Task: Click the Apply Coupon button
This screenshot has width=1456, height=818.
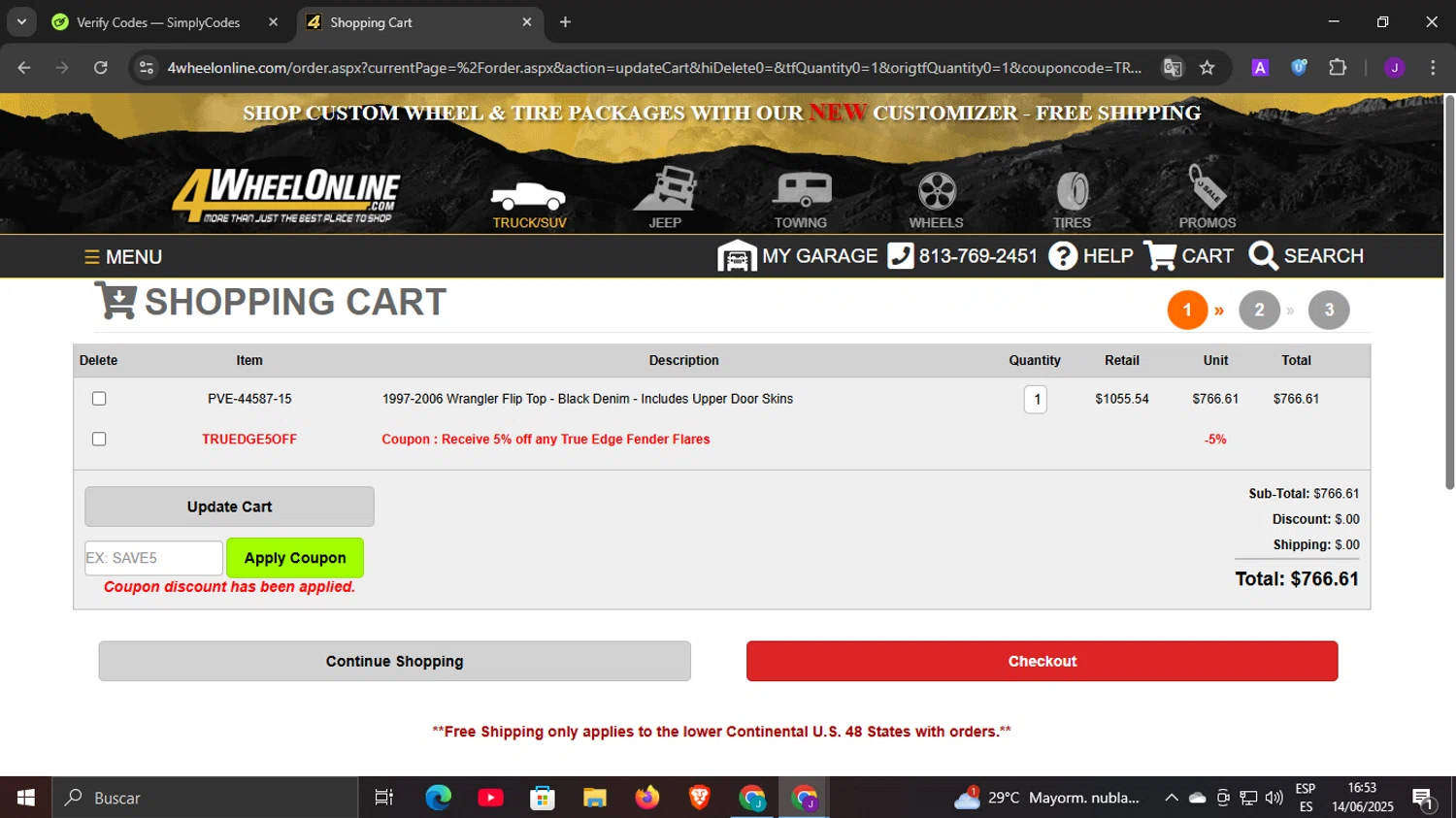Action: pos(295,558)
